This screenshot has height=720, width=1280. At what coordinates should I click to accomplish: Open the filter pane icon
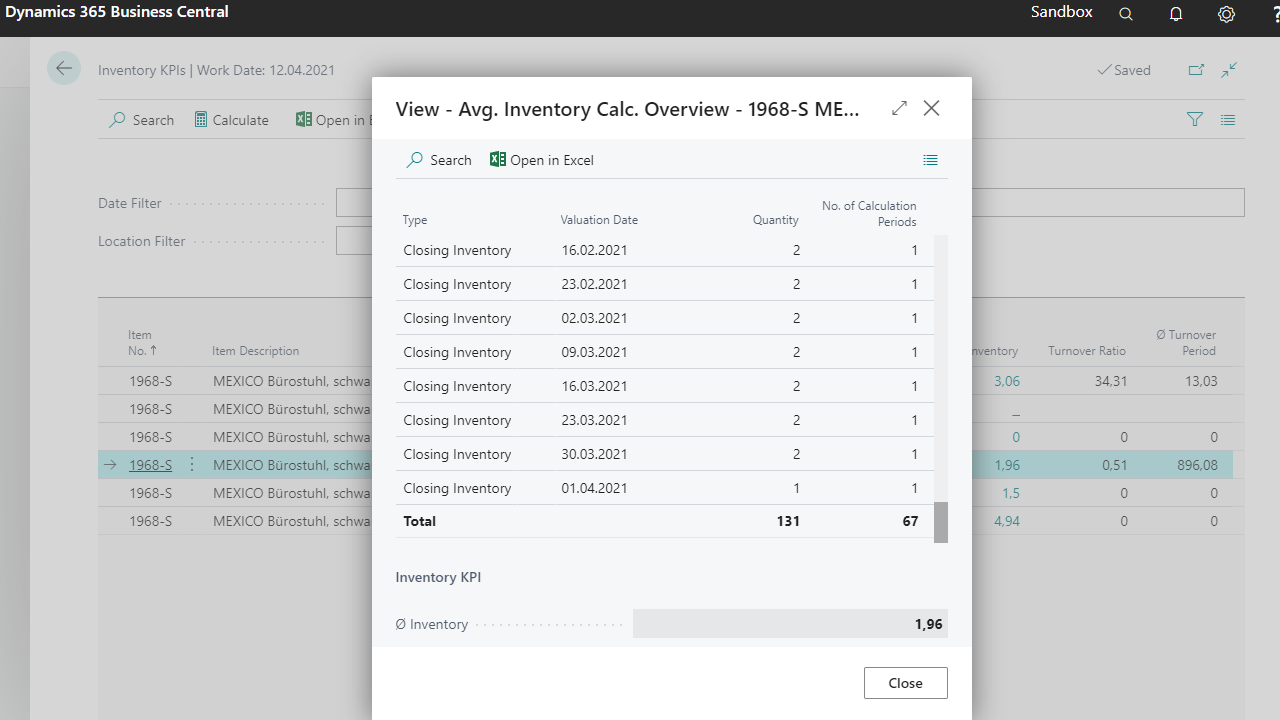[x=1194, y=120]
